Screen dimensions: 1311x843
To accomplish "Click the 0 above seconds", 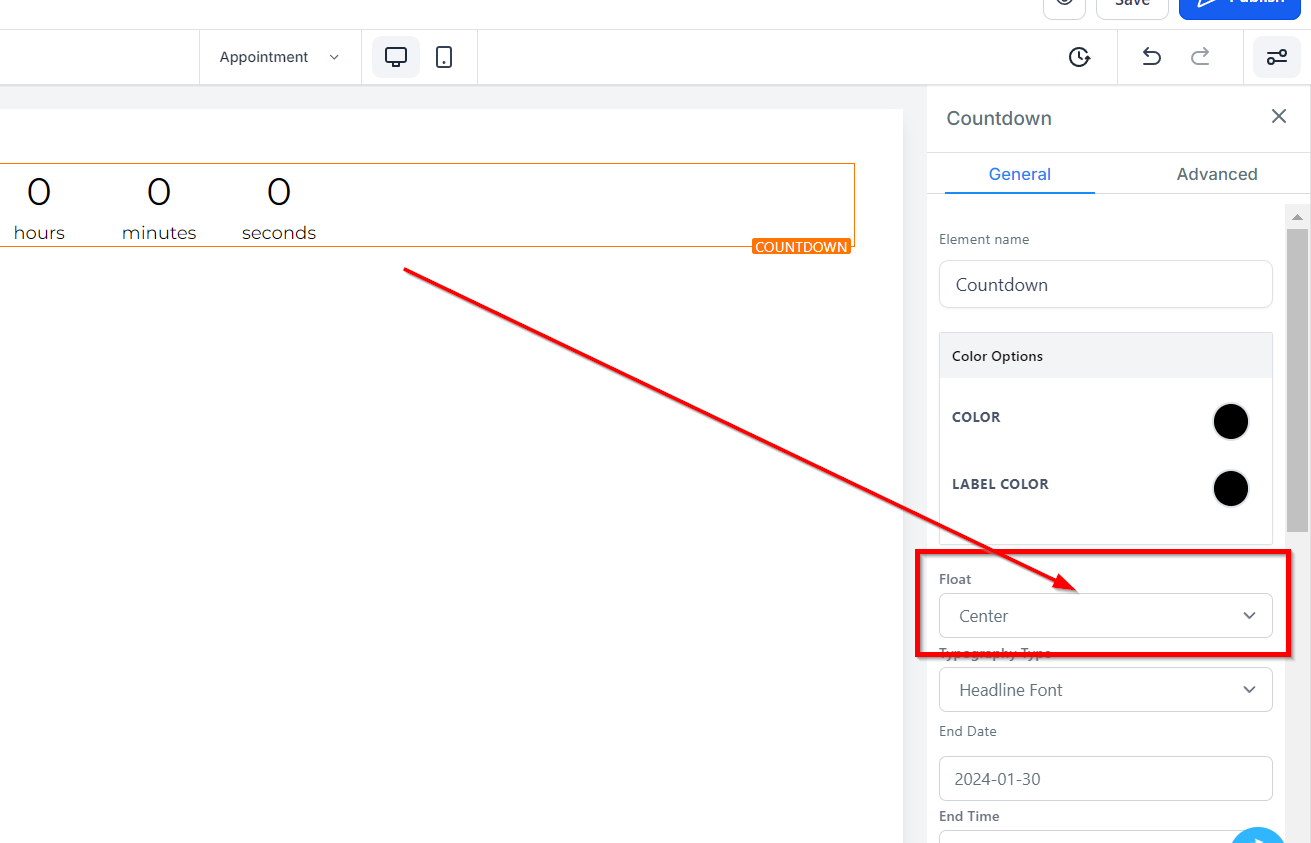I will [x=279, y=191].
